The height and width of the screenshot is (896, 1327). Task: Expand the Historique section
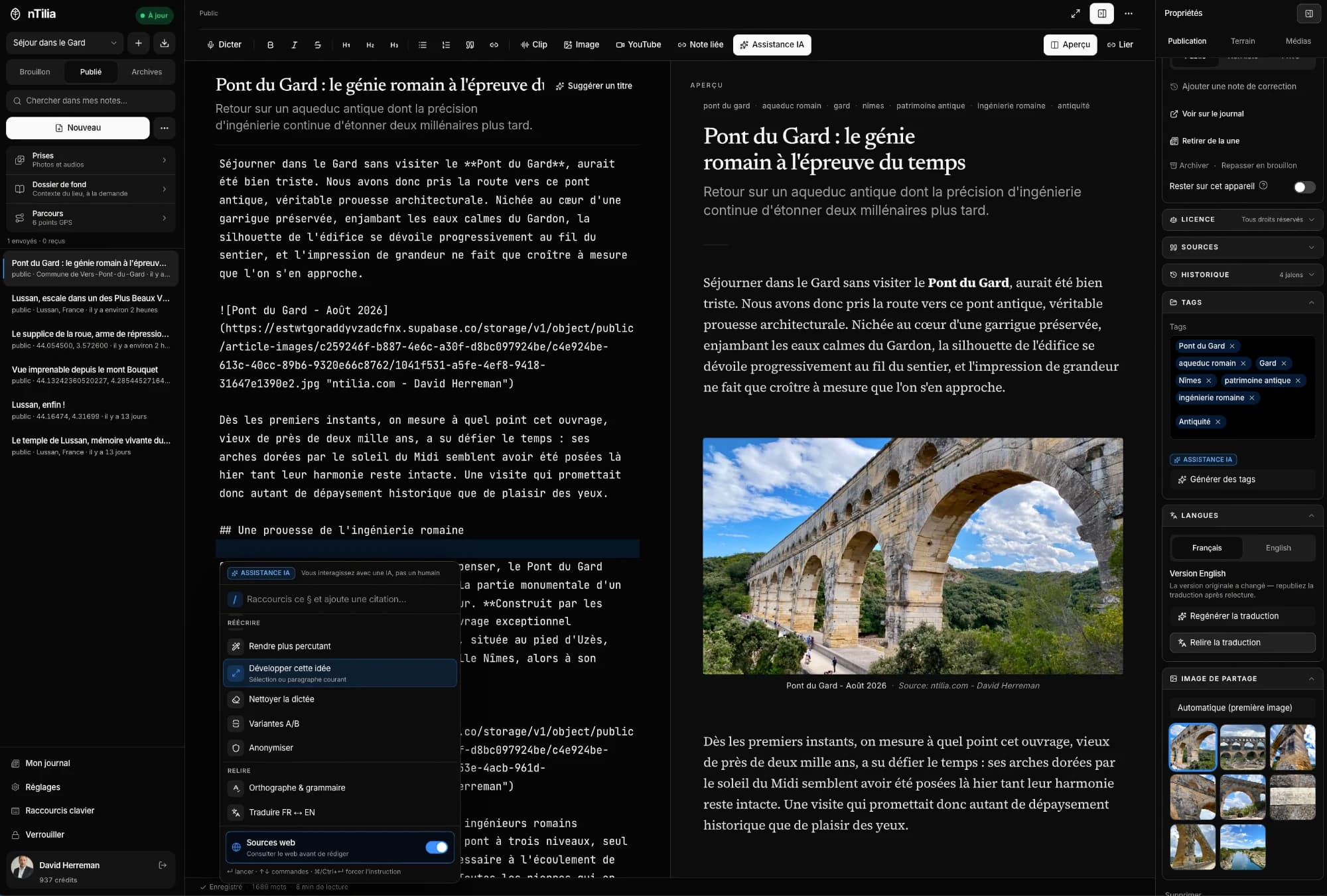pyautogui.click(x=1242, y=275)
